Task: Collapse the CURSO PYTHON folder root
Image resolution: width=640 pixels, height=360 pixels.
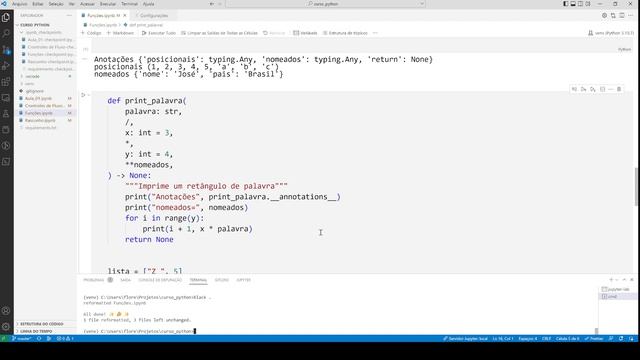Action: coord(35,25)
